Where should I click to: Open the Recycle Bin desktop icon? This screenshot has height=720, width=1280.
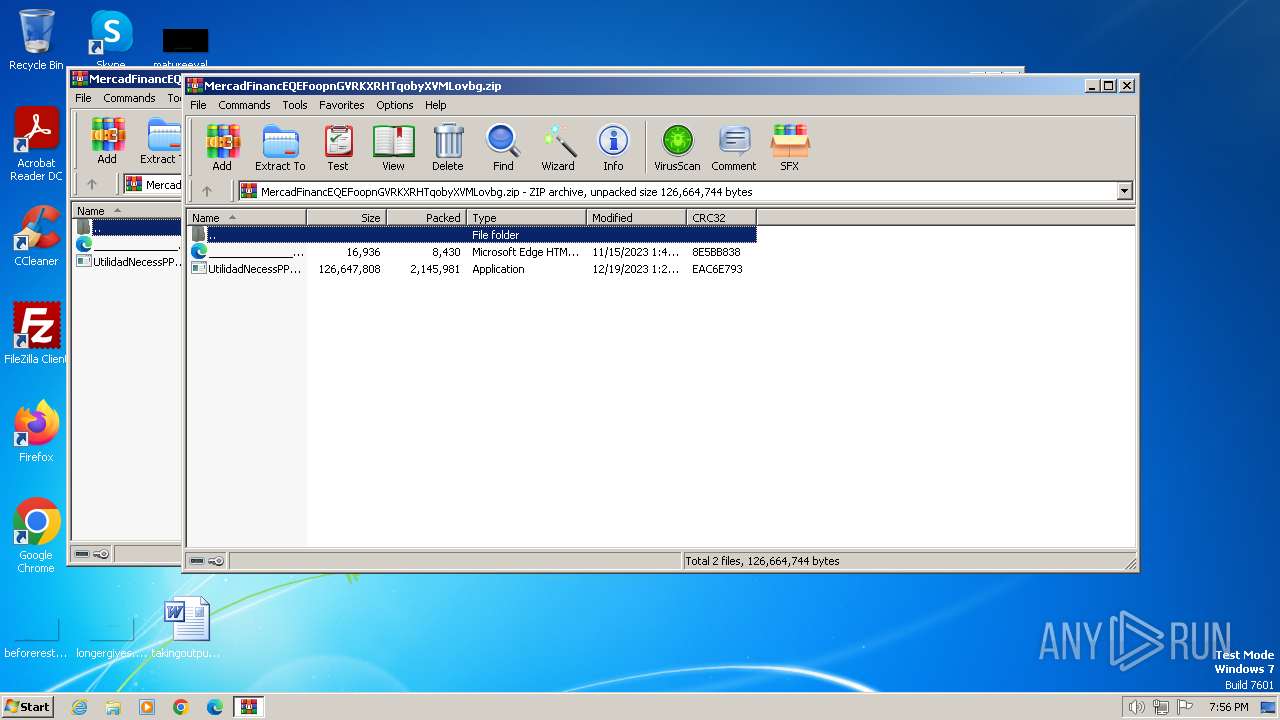coord(36,40)
